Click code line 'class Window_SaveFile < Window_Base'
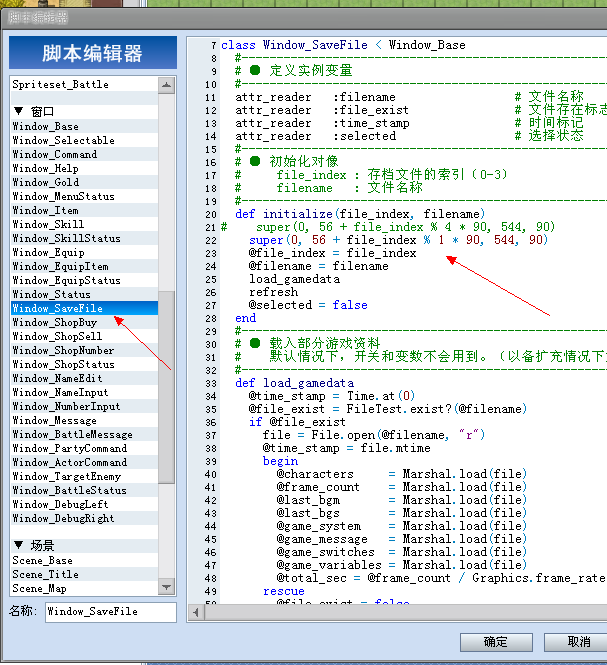 click(343, 45)
